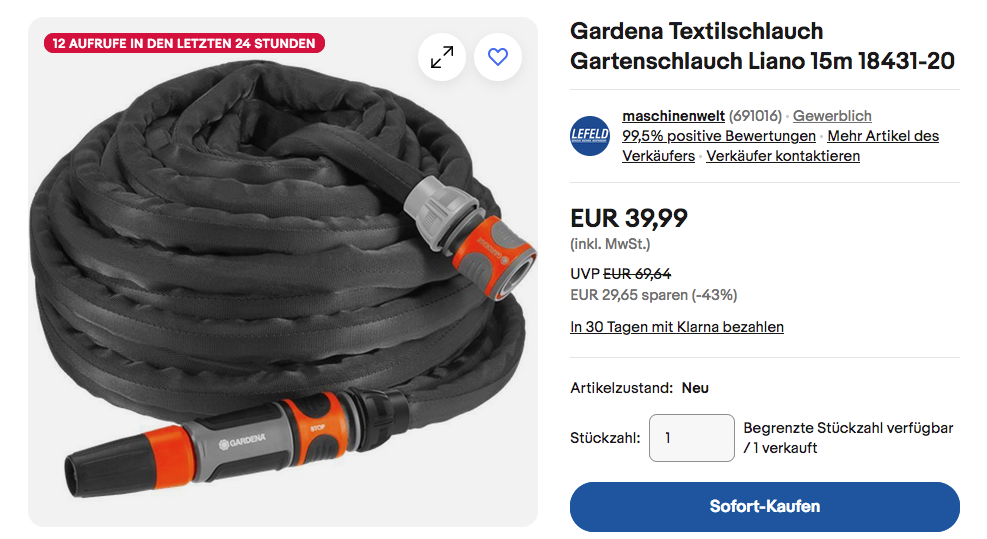Open the LEFELD seller logo
The width and height of the screenshot is (987, 539).
click(590, 135)
